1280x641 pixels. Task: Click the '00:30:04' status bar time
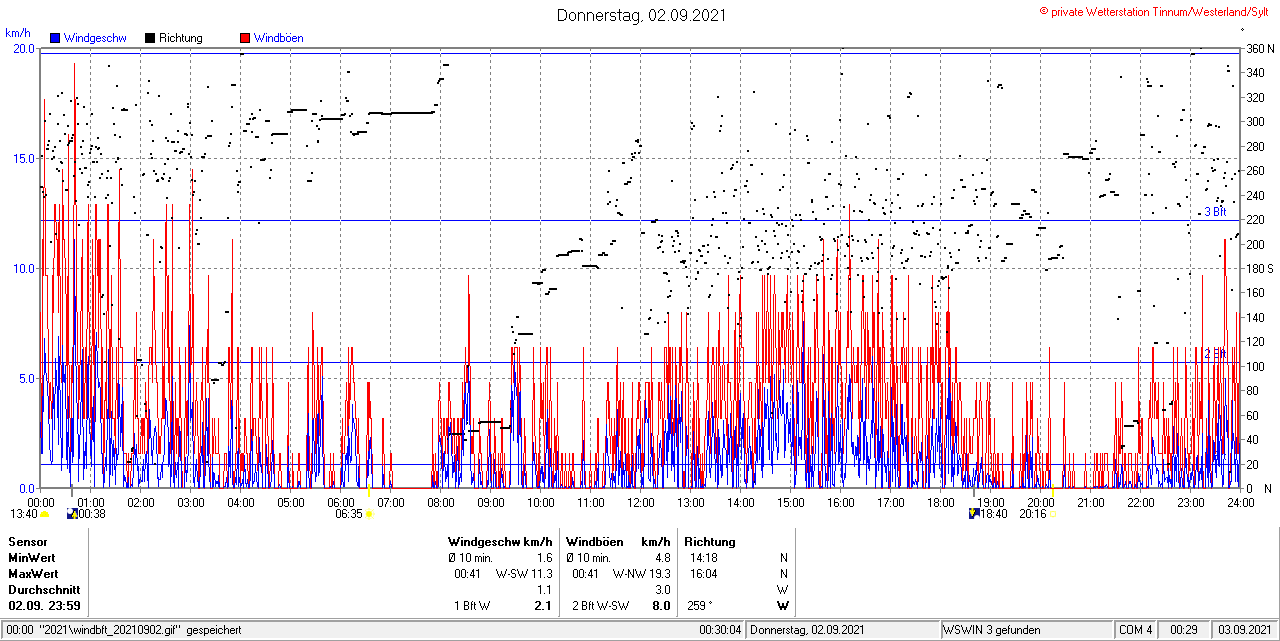[720, 630]
